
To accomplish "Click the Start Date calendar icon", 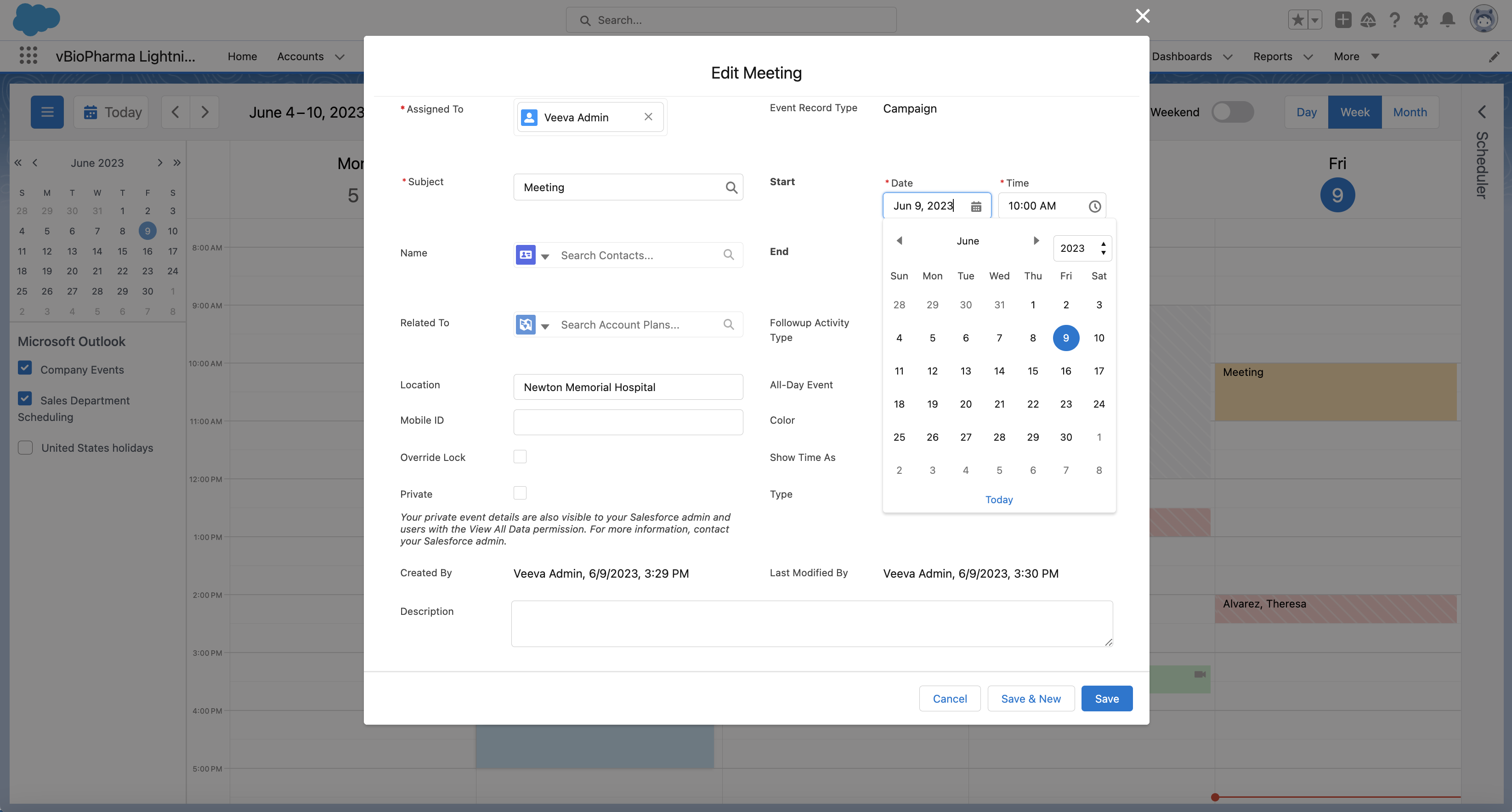I will coord(975,206).
